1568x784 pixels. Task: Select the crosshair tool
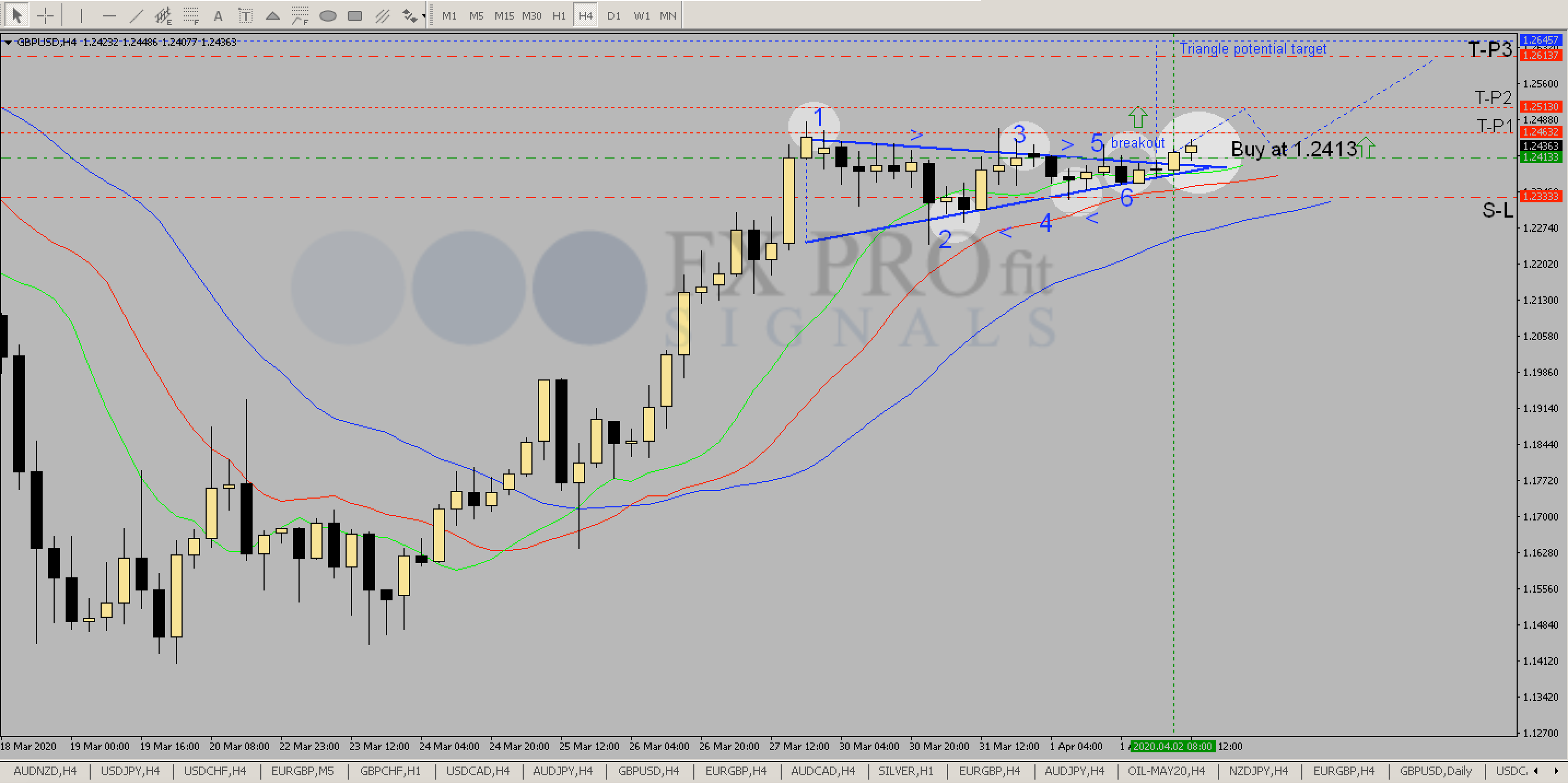45,16
